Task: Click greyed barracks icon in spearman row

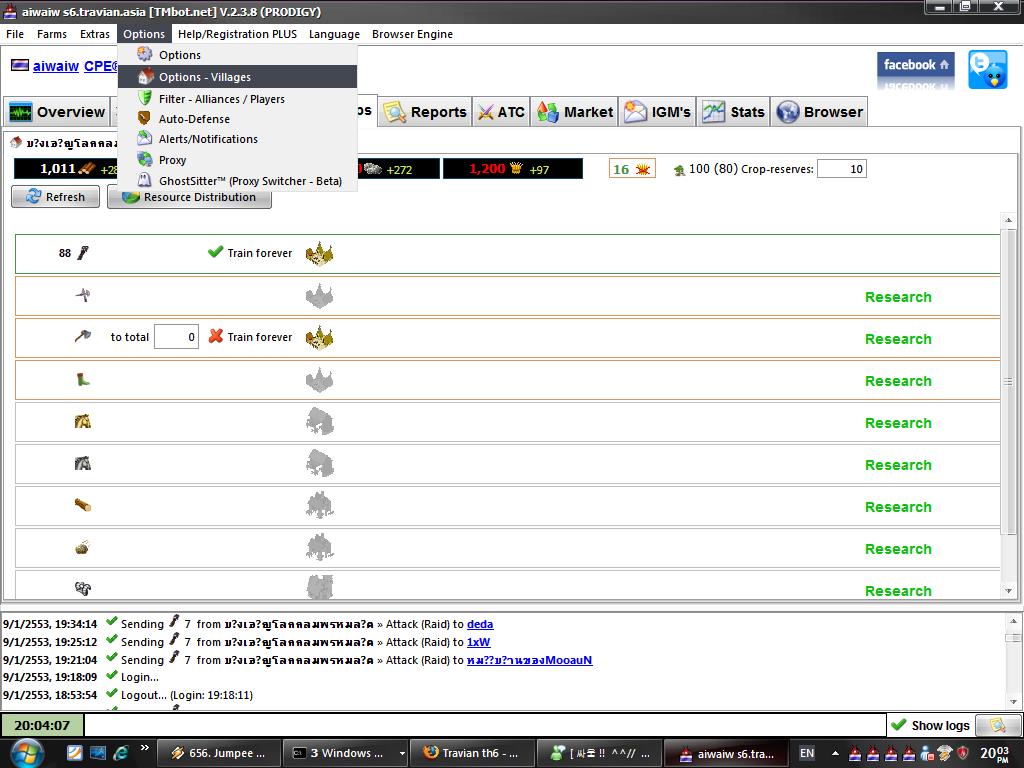Action: (x=319, y=296)
